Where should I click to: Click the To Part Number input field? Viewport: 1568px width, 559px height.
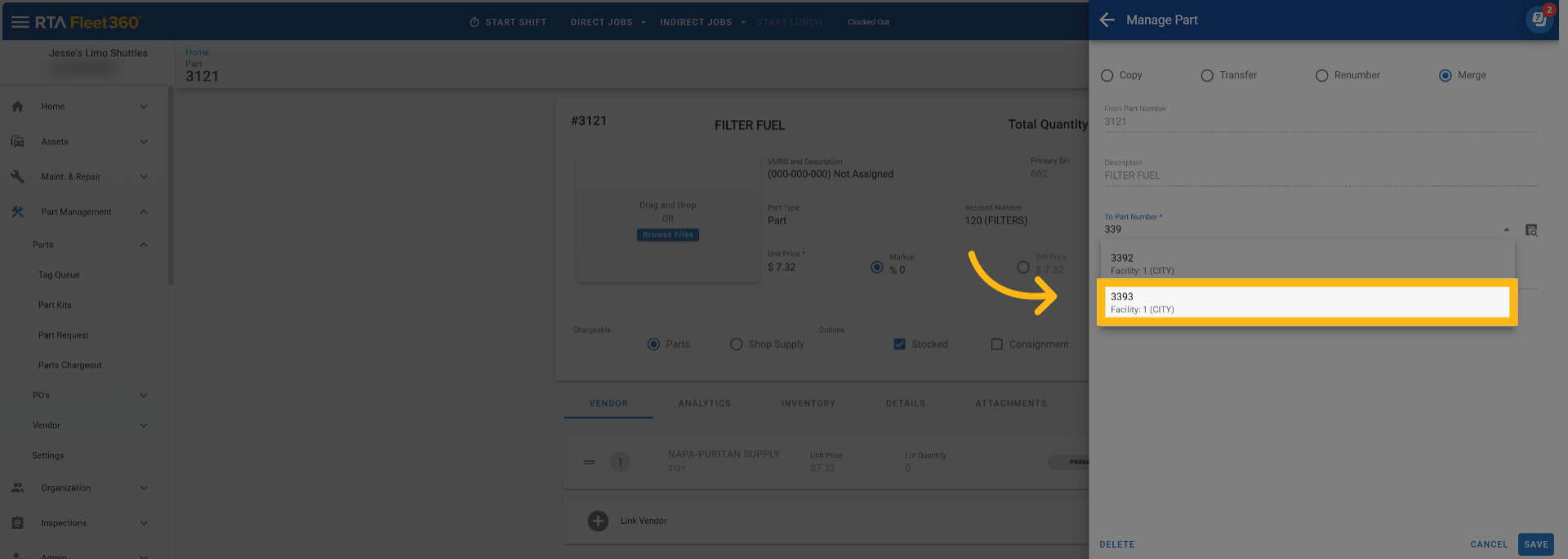pos(1298,230)
